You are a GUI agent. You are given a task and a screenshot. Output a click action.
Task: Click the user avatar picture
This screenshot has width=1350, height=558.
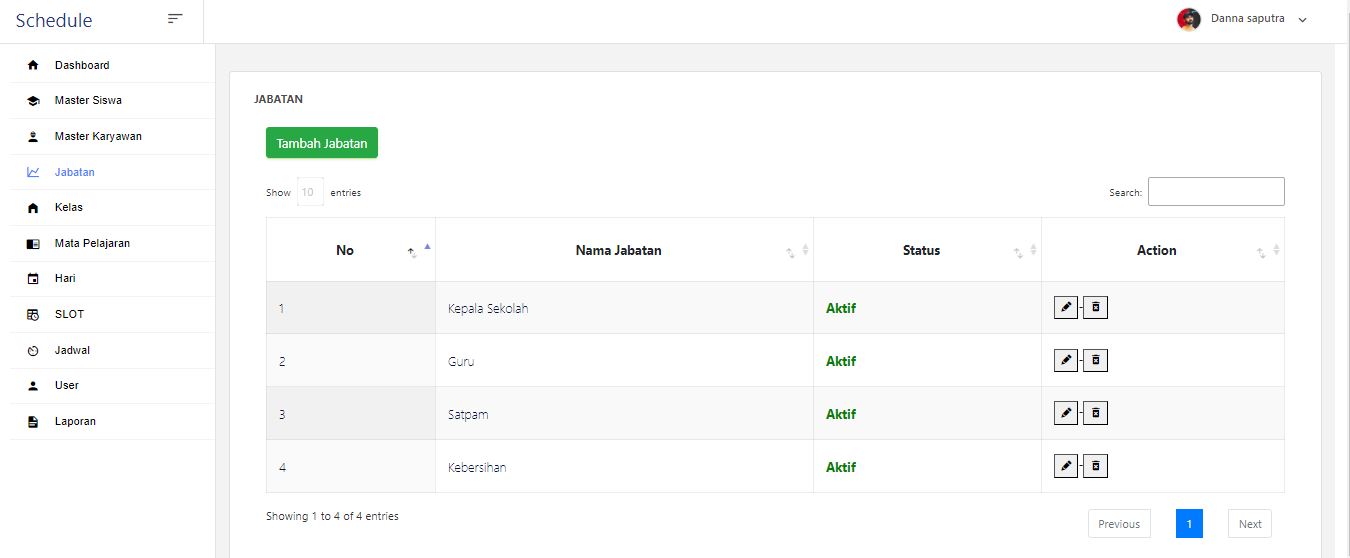pyautogui.click(x=1188, y=20)
